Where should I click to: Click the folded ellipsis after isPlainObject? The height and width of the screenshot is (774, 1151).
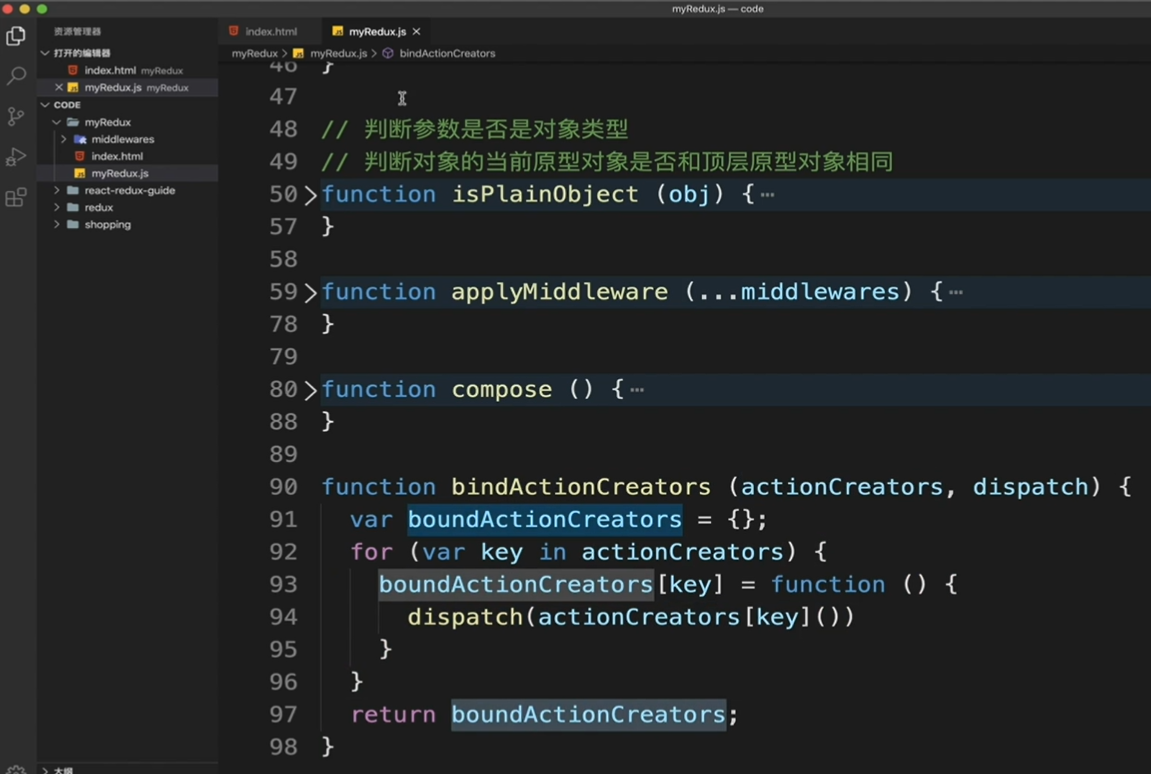click(x=768, y=195)
